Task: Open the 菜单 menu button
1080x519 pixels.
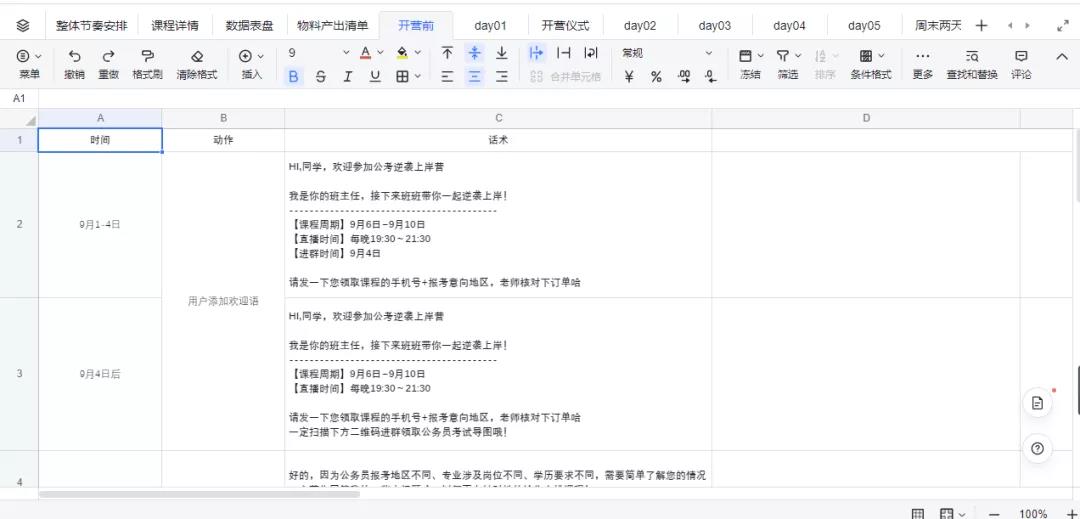Action: (29, 64)
